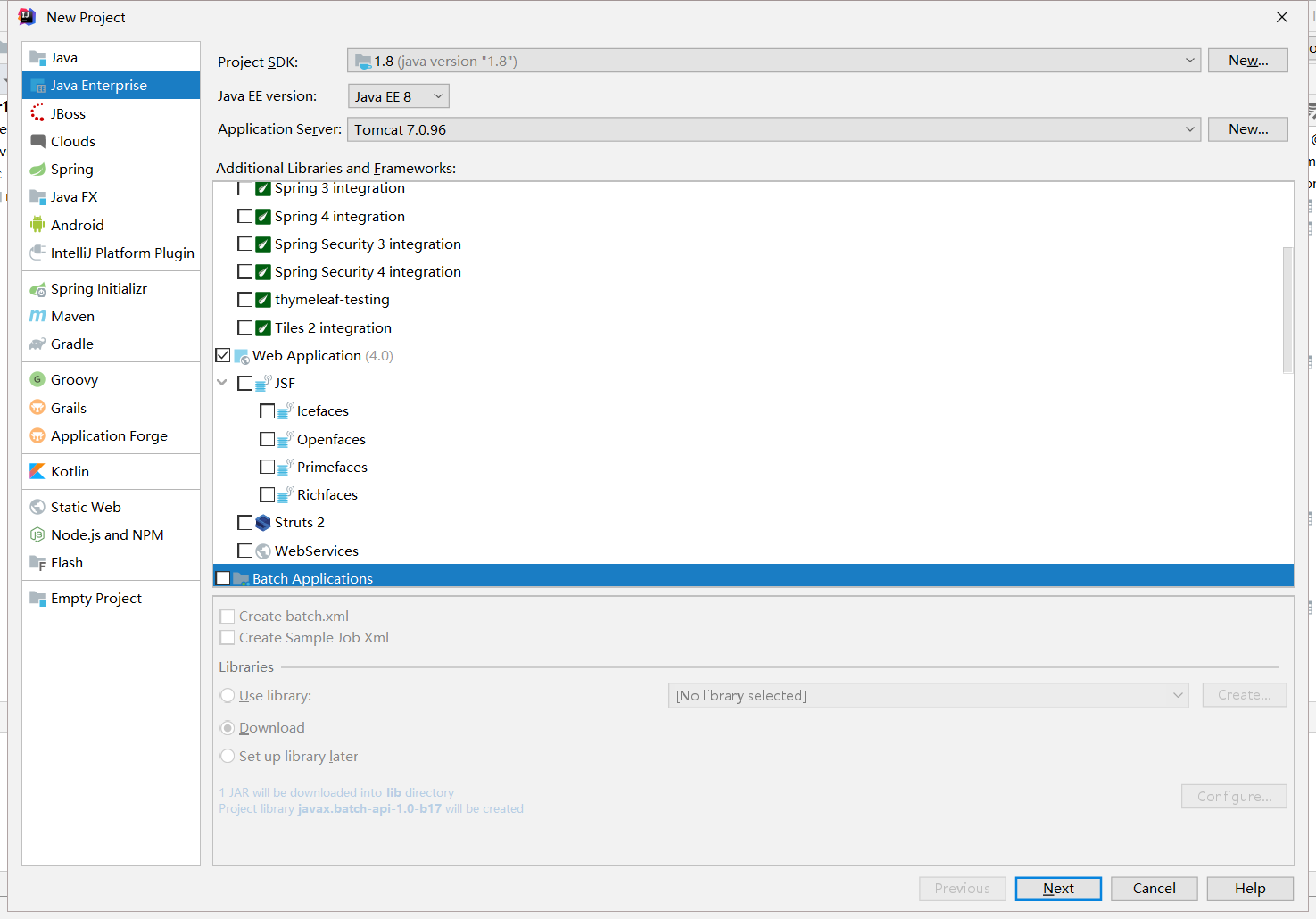The width and height of the screenshot is (1316, 919).
Task: Click the Spring leaf icon
Action: [37, 170]
